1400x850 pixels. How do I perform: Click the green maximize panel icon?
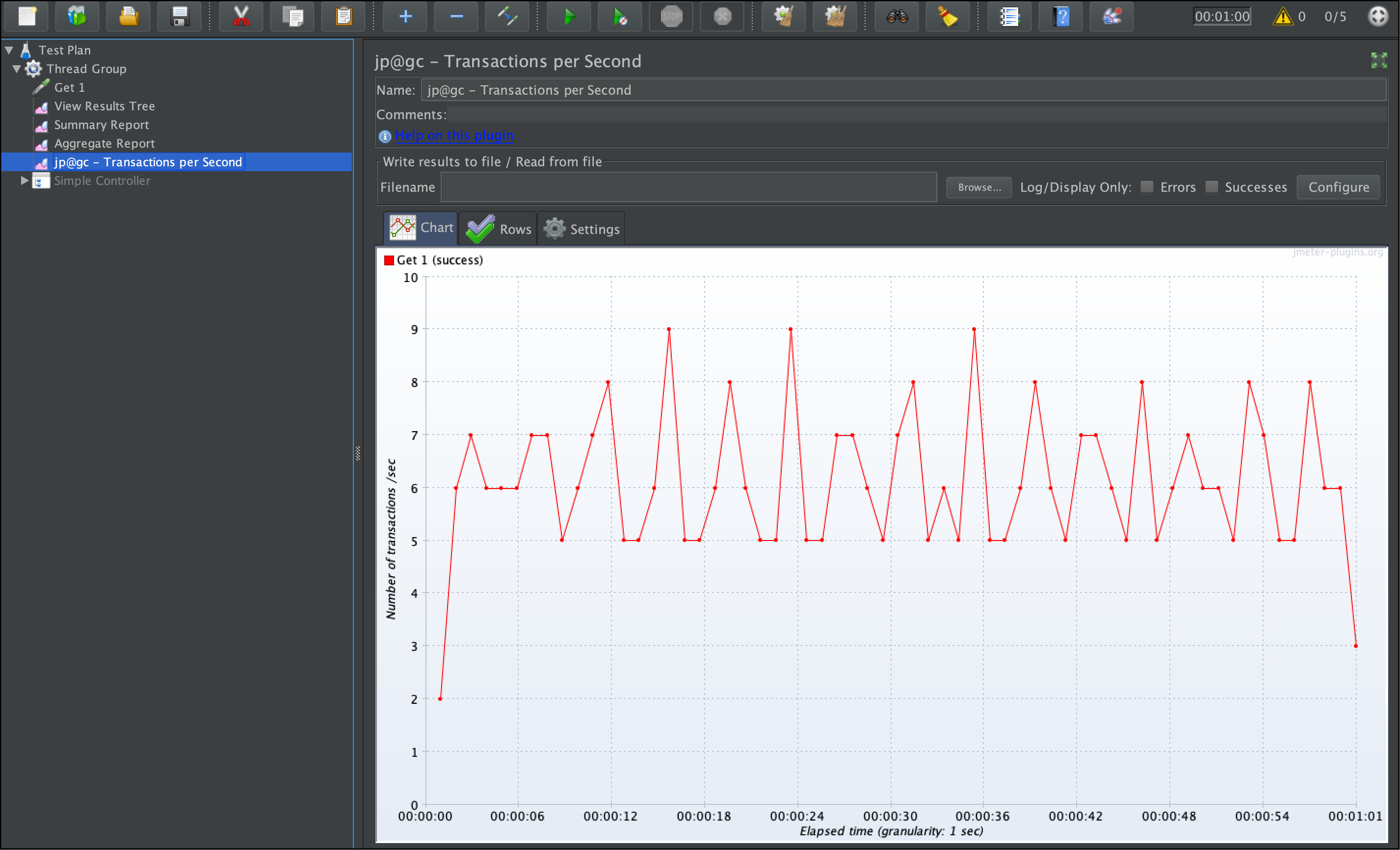1379,60
